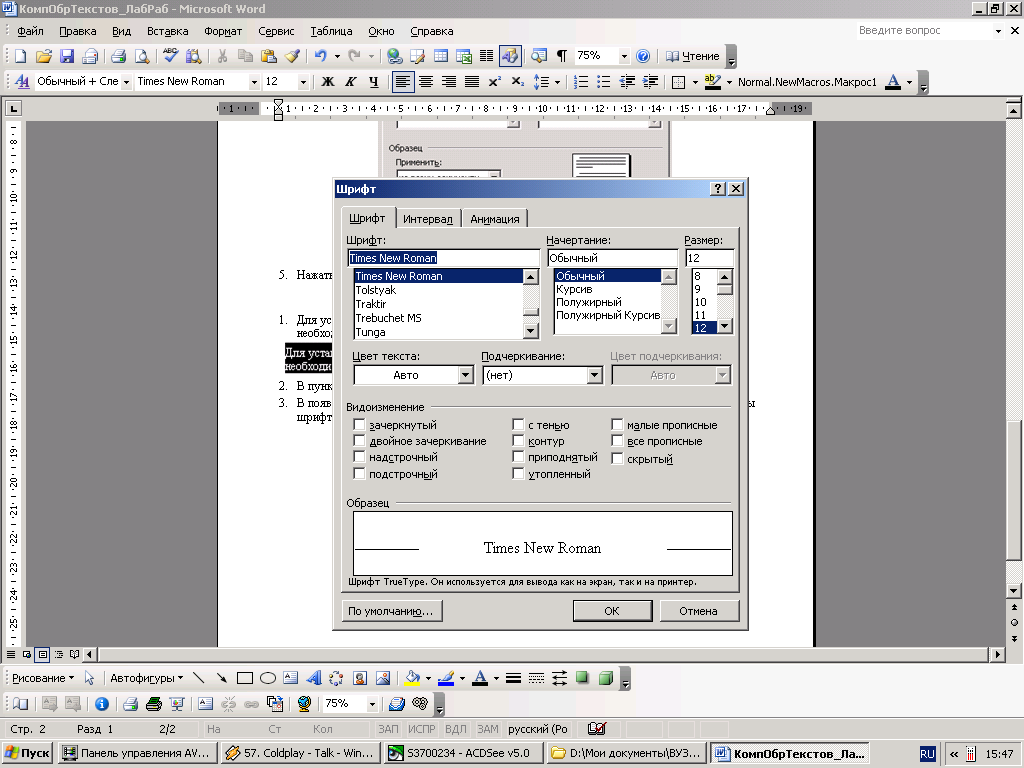Open the Файл menu
The height and width of the screenshot is (768, 1024).
[x=30, y=31]
